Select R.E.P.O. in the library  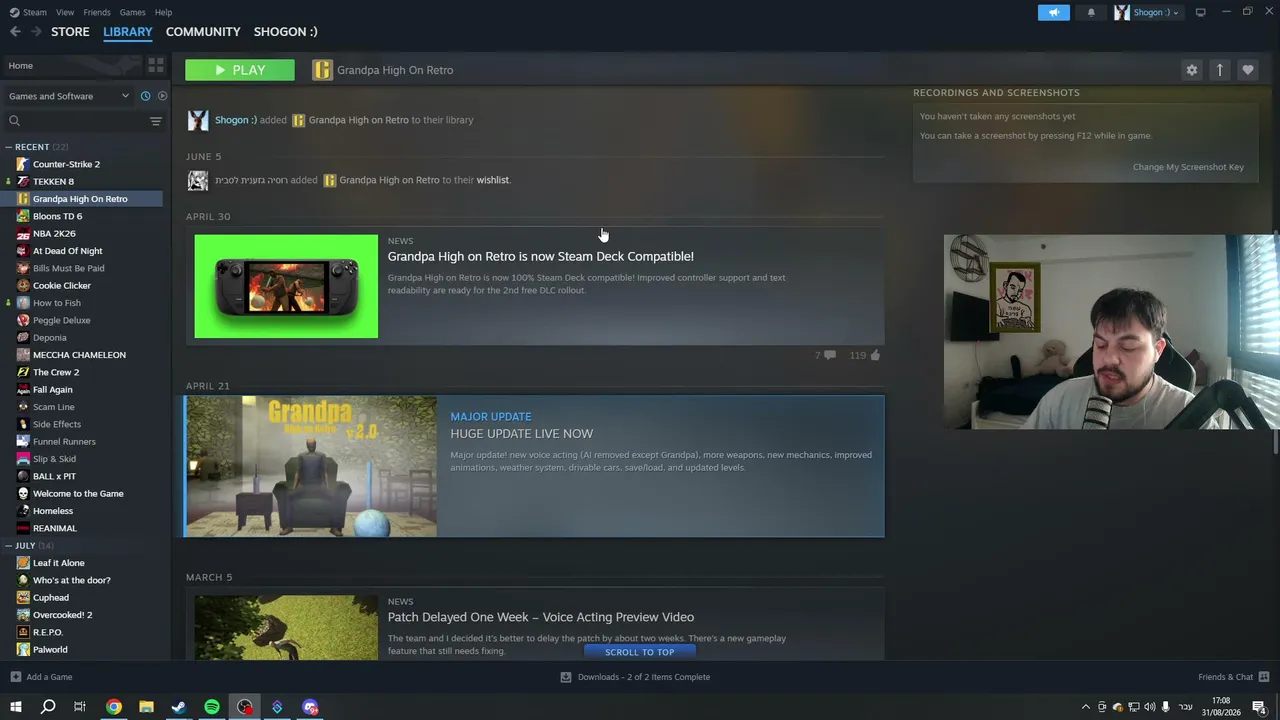click(48, 632)
